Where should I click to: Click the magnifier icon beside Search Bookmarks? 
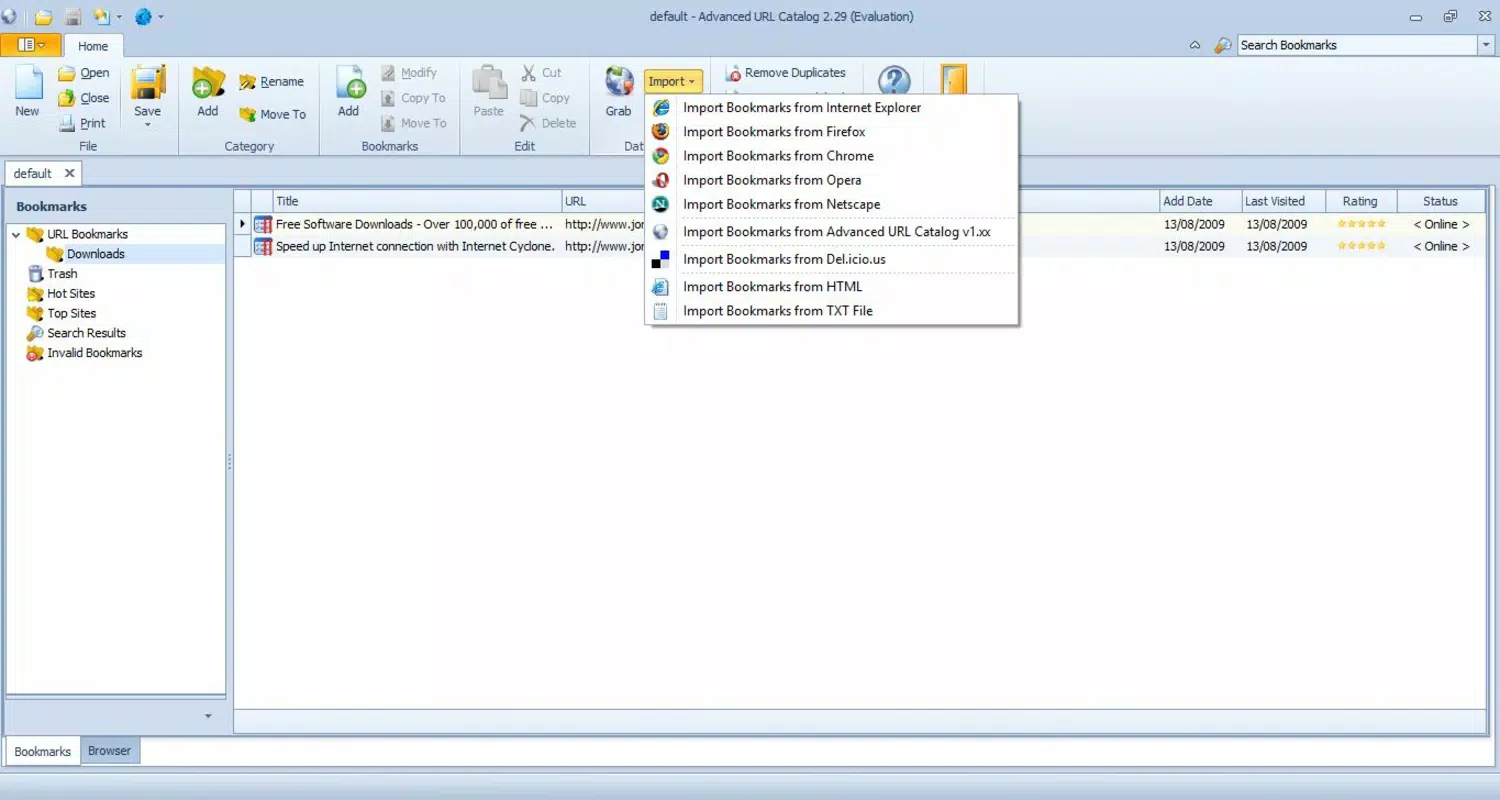[1223, 45]
